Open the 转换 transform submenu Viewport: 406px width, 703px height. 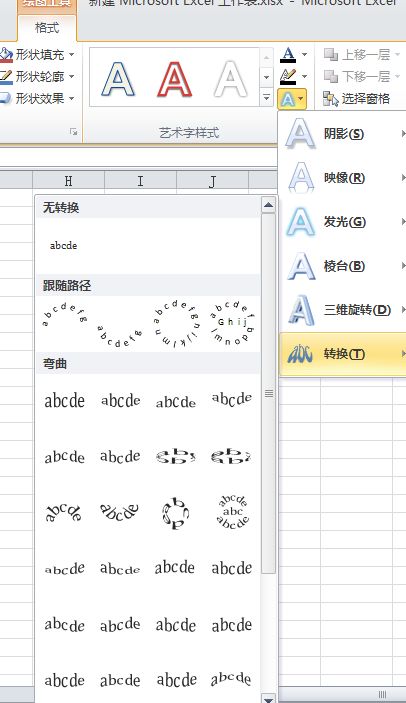(344, 354)
